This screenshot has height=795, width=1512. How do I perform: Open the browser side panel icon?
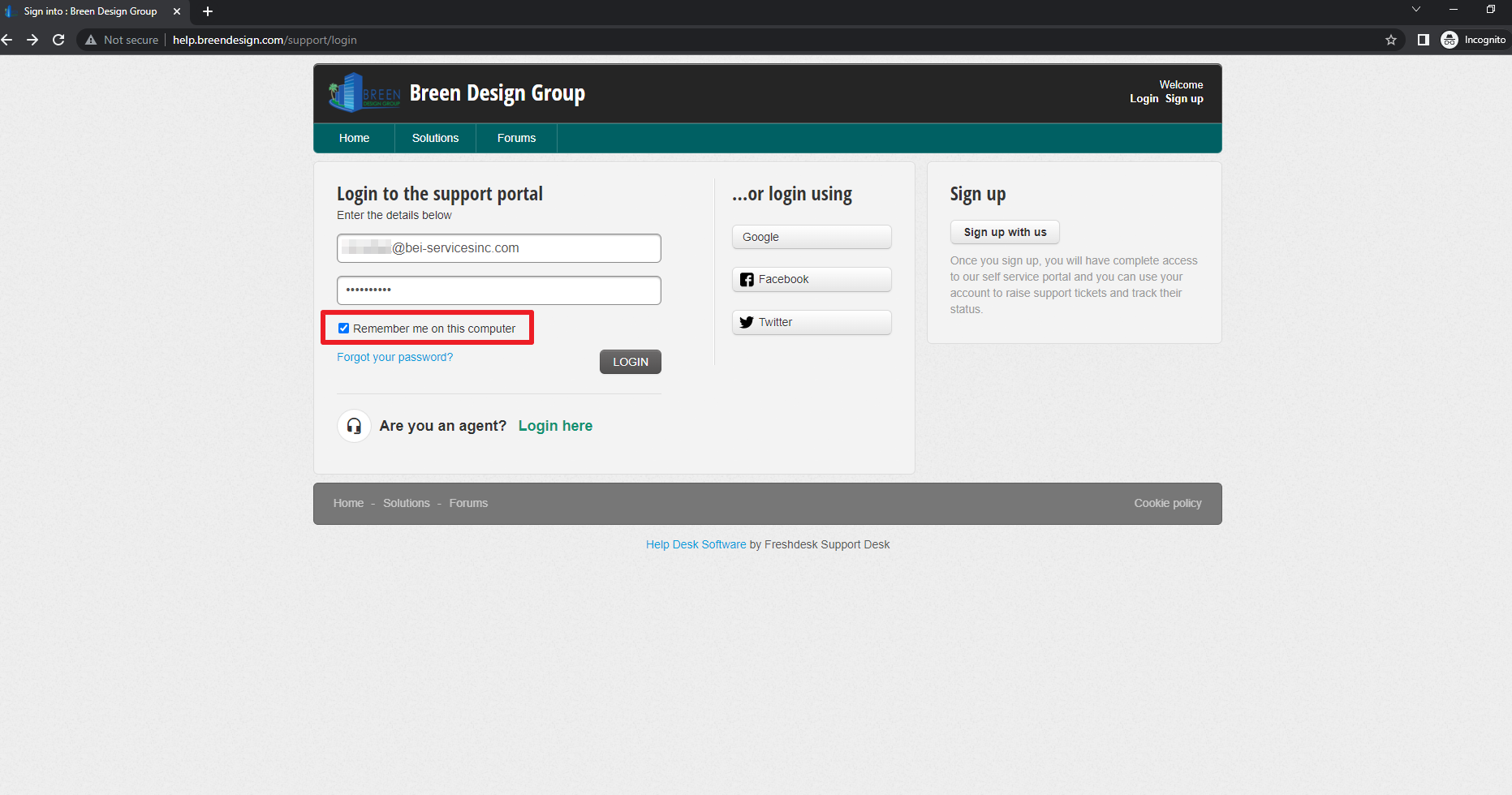pos(1423,40)
